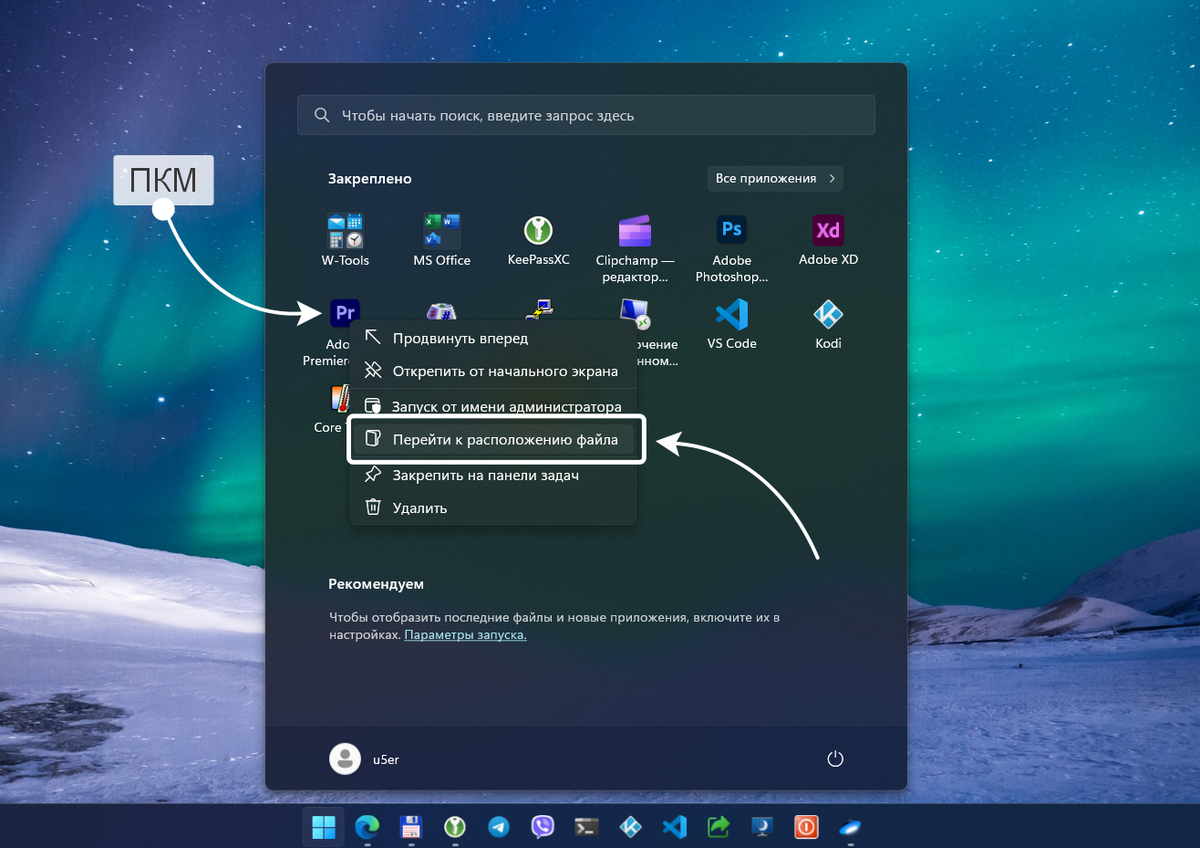Open Kodi from the taskbar
Image resolution: width=1200 pixels, height=848 pixels.
click(630, 827)
